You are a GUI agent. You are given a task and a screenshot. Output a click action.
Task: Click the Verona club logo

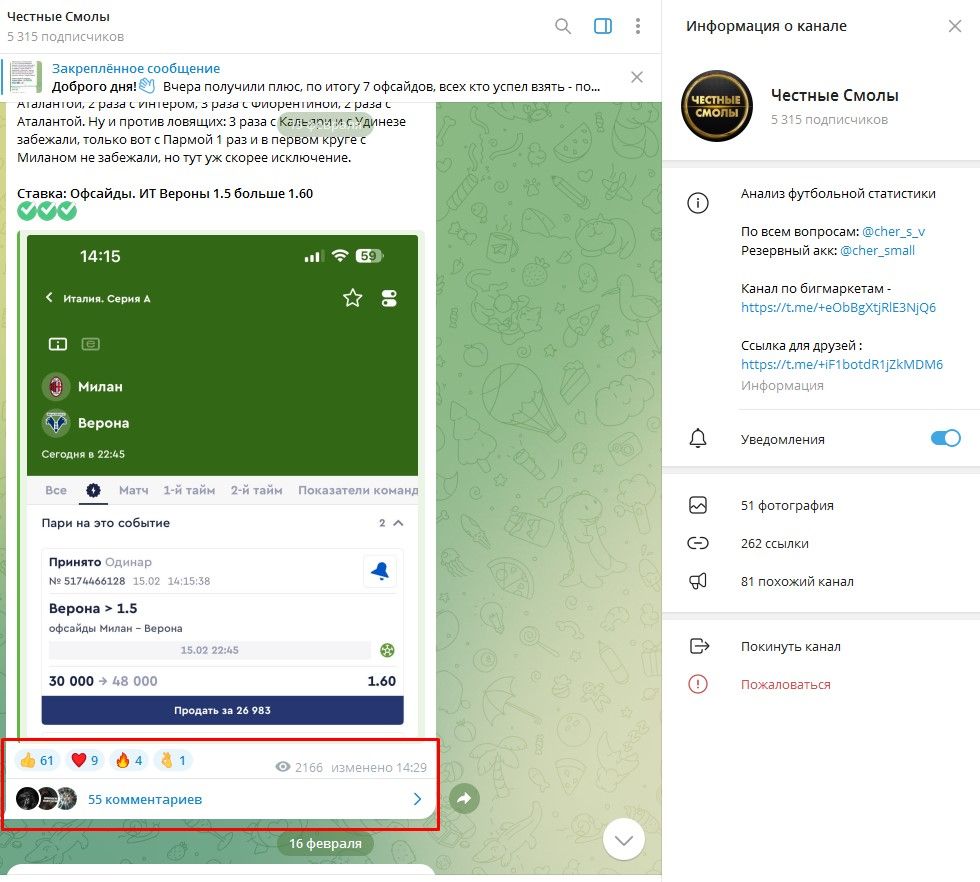(x=56, y=423)
